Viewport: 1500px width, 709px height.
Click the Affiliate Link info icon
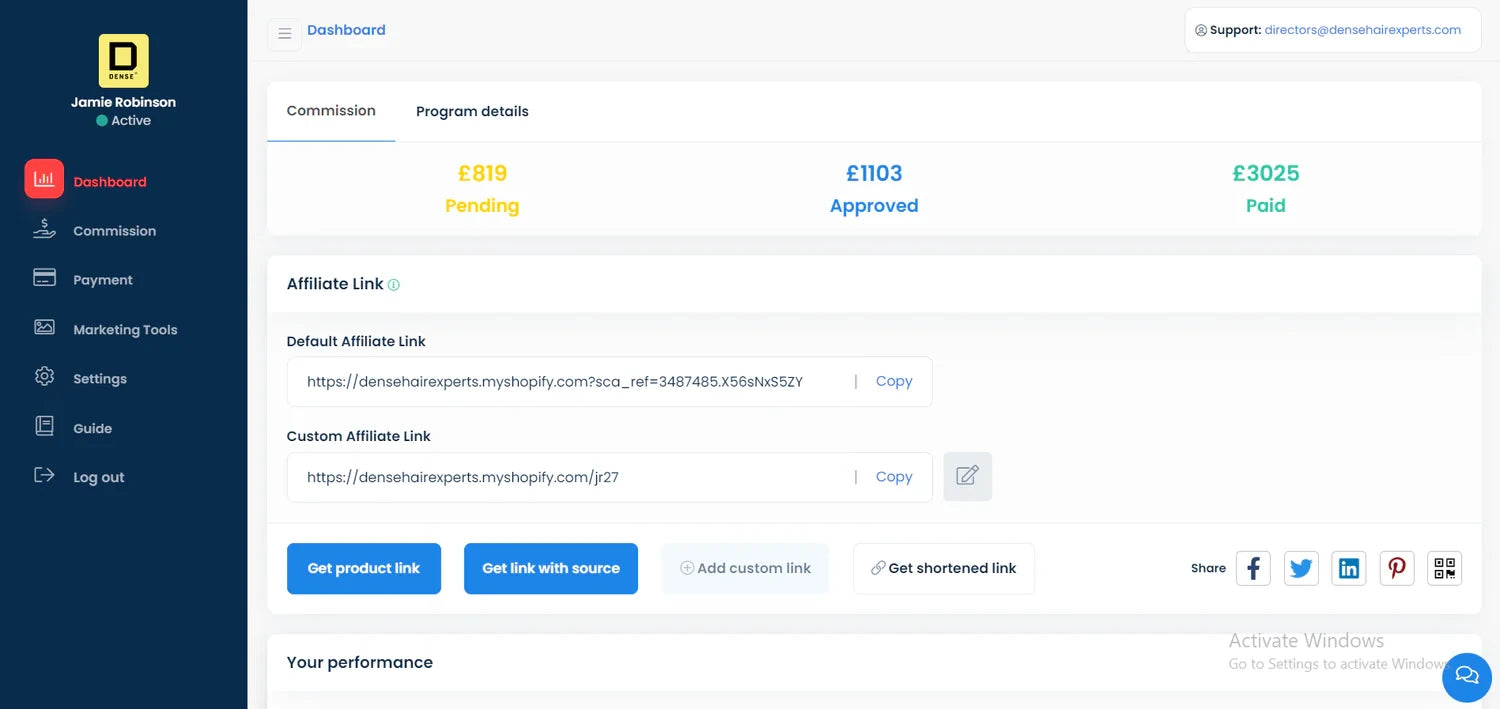394,285
